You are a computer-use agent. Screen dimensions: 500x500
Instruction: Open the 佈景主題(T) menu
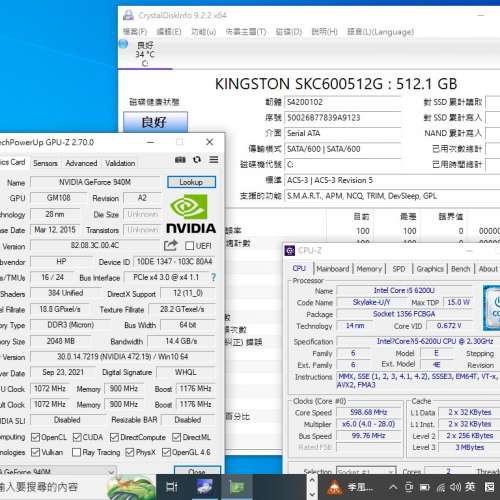click(x=246, y=32)
